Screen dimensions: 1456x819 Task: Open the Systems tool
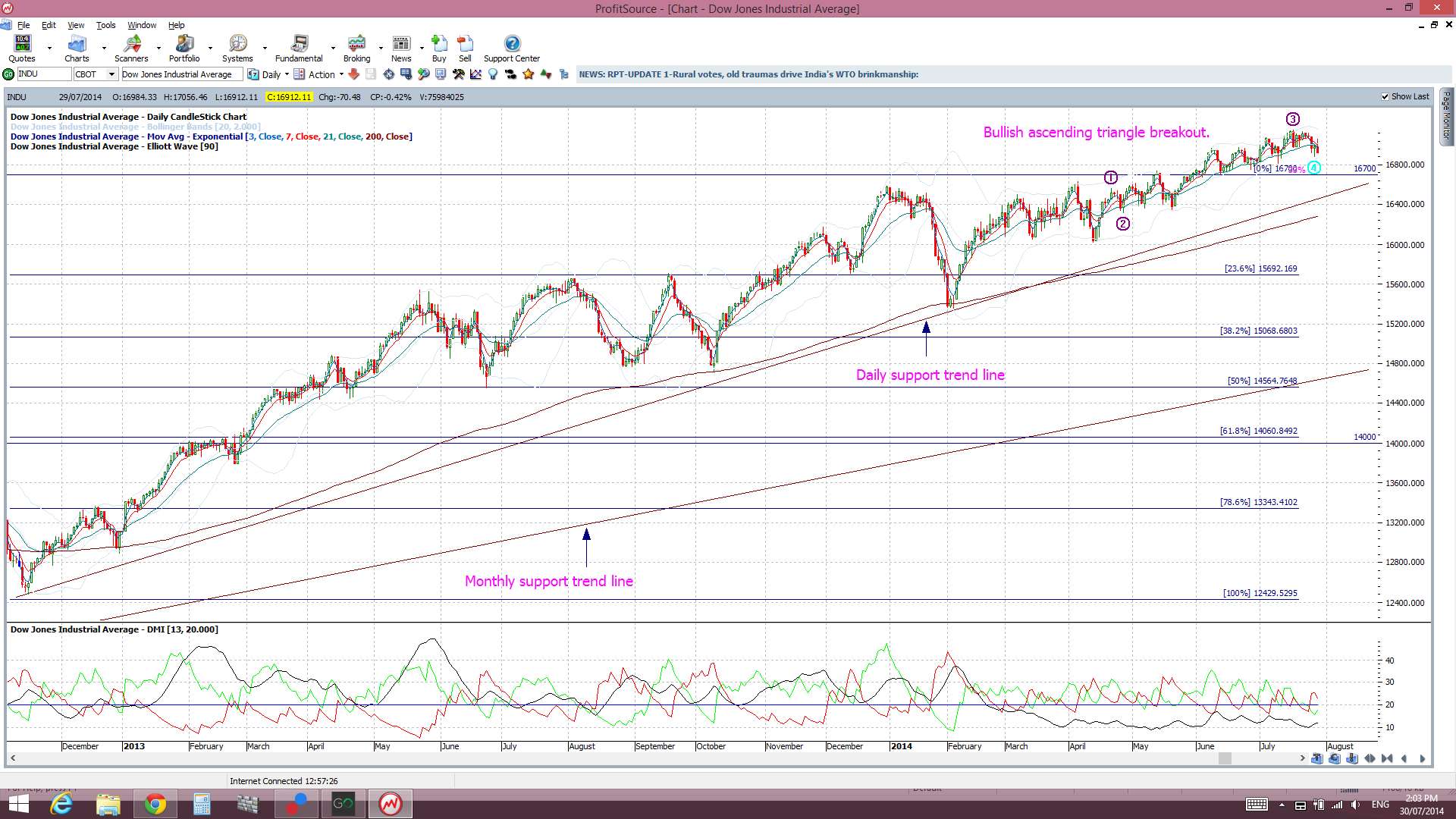pyautogui.click(x=237, y=49)
